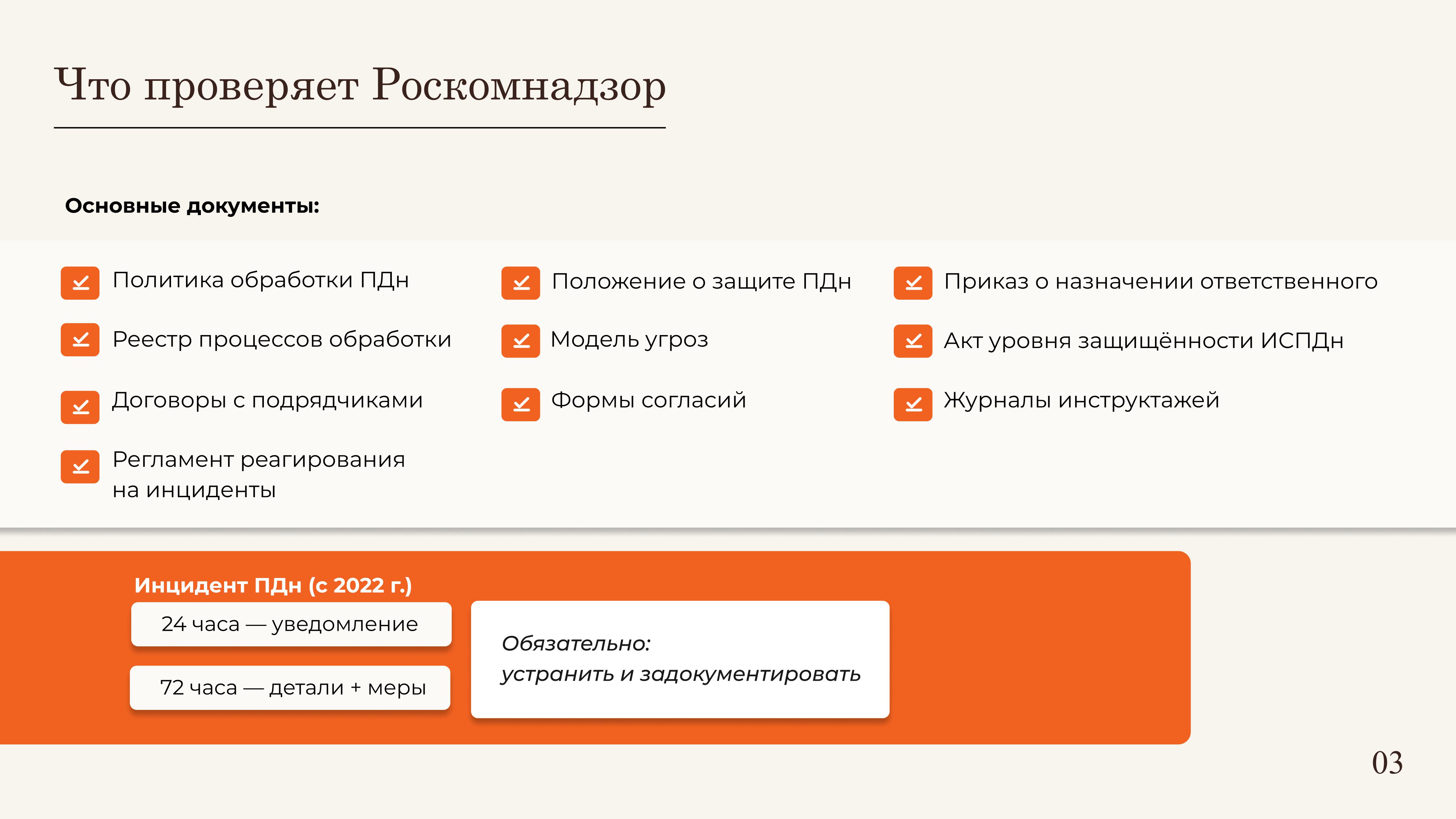Click checkbox next to Журналы инструктажей
Viewport: 1456px width, 819px height.
pos(913,404)
